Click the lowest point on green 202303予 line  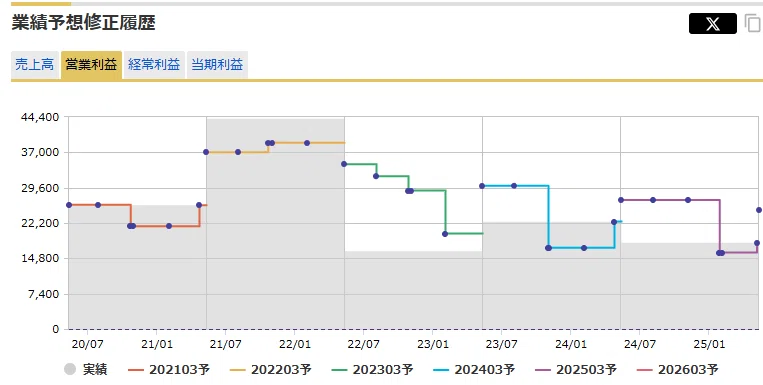(445, 234)
